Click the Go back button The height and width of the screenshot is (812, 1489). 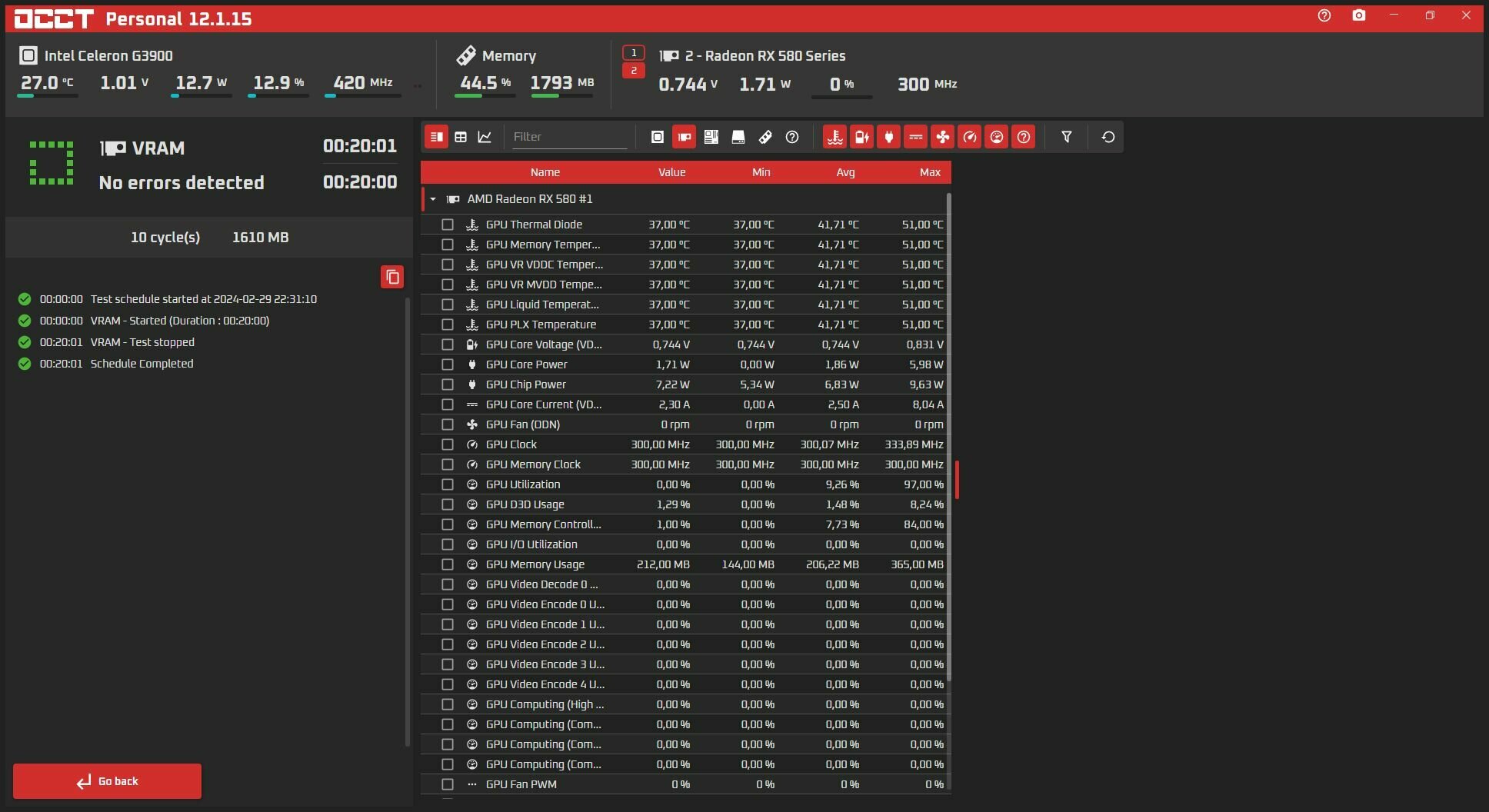108,781
